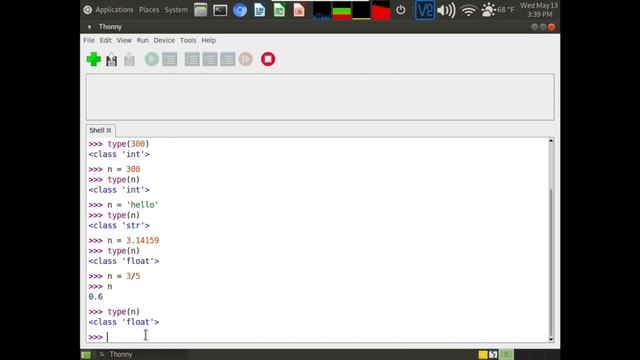Open the File menu
Viewport: 640px width, 360px height.
coord(89,40)
